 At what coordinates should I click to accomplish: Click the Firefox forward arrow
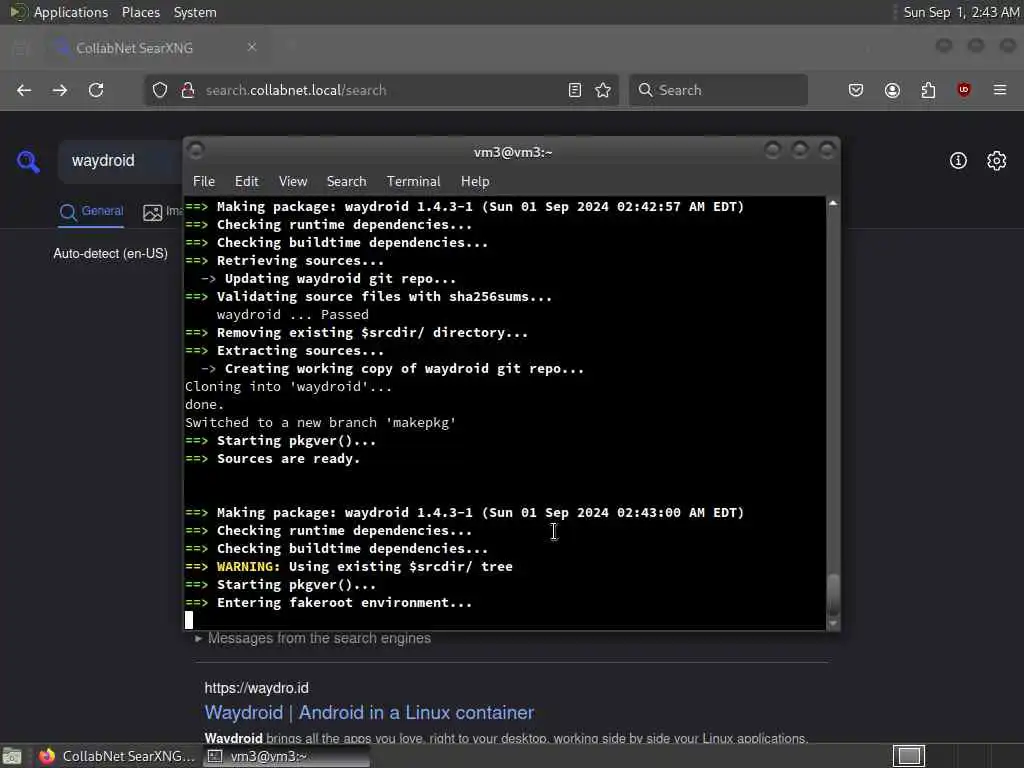[x=59, y=90]
